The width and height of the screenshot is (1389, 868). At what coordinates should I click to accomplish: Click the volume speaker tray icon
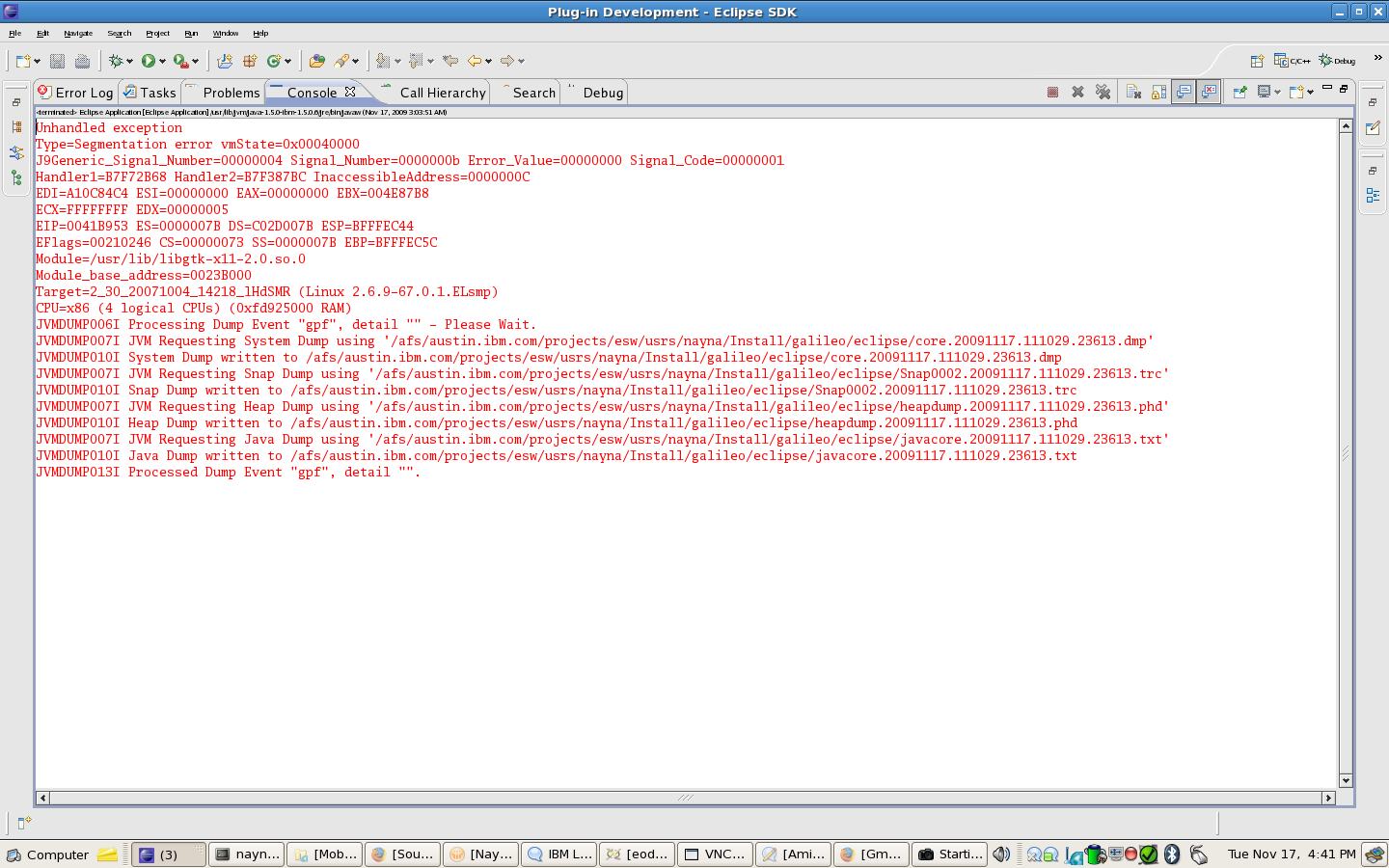[x=1001, y=854]
